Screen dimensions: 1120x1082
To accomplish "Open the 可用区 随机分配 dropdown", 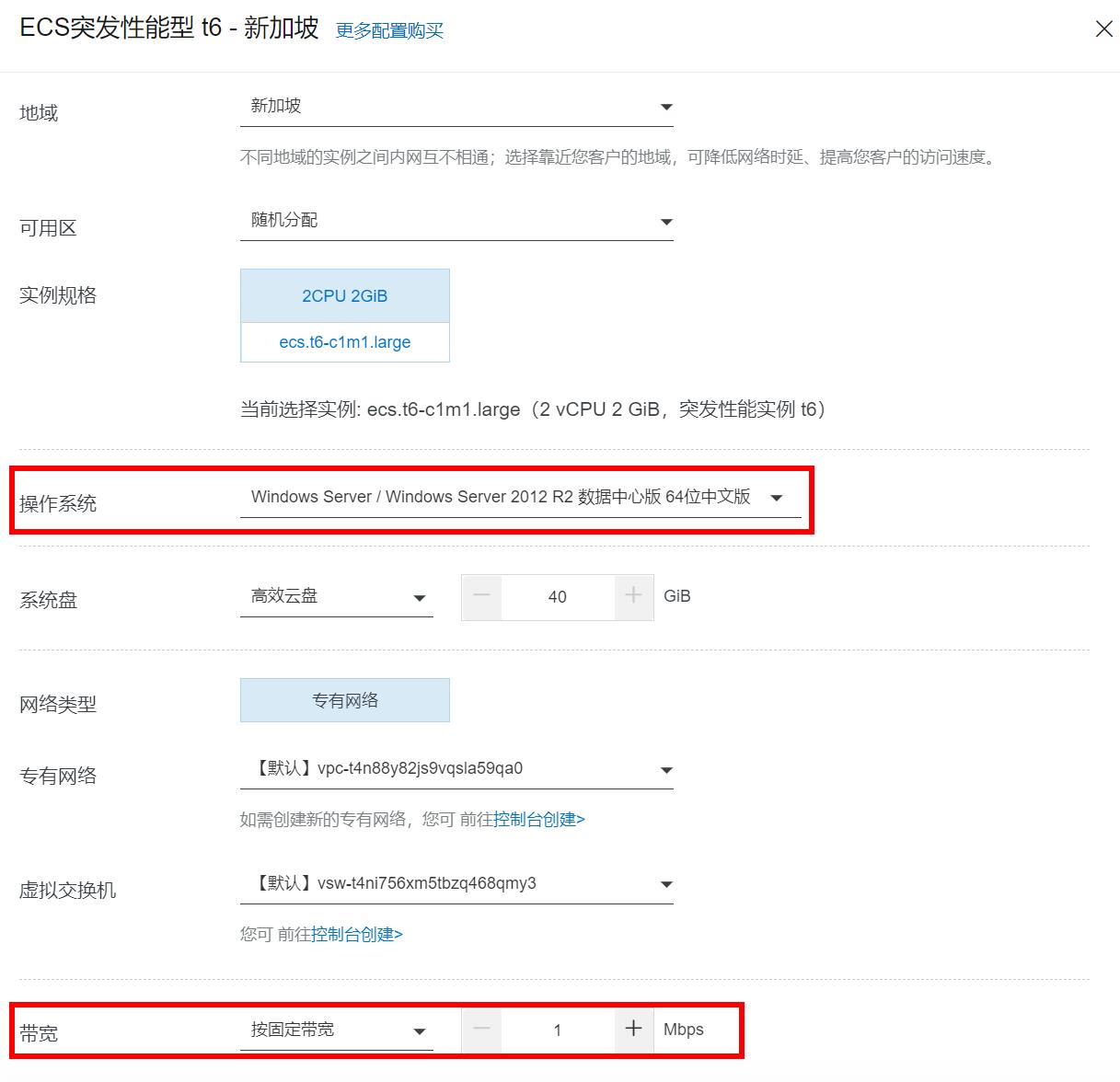I will (x=456, y=221).
